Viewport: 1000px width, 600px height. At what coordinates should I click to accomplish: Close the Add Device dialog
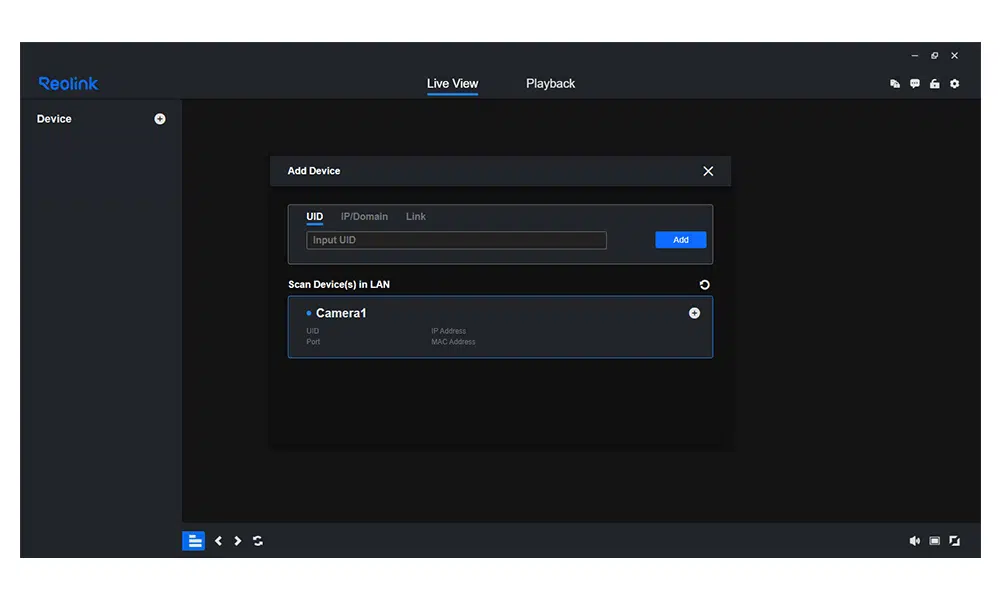(x=708, y=171)
